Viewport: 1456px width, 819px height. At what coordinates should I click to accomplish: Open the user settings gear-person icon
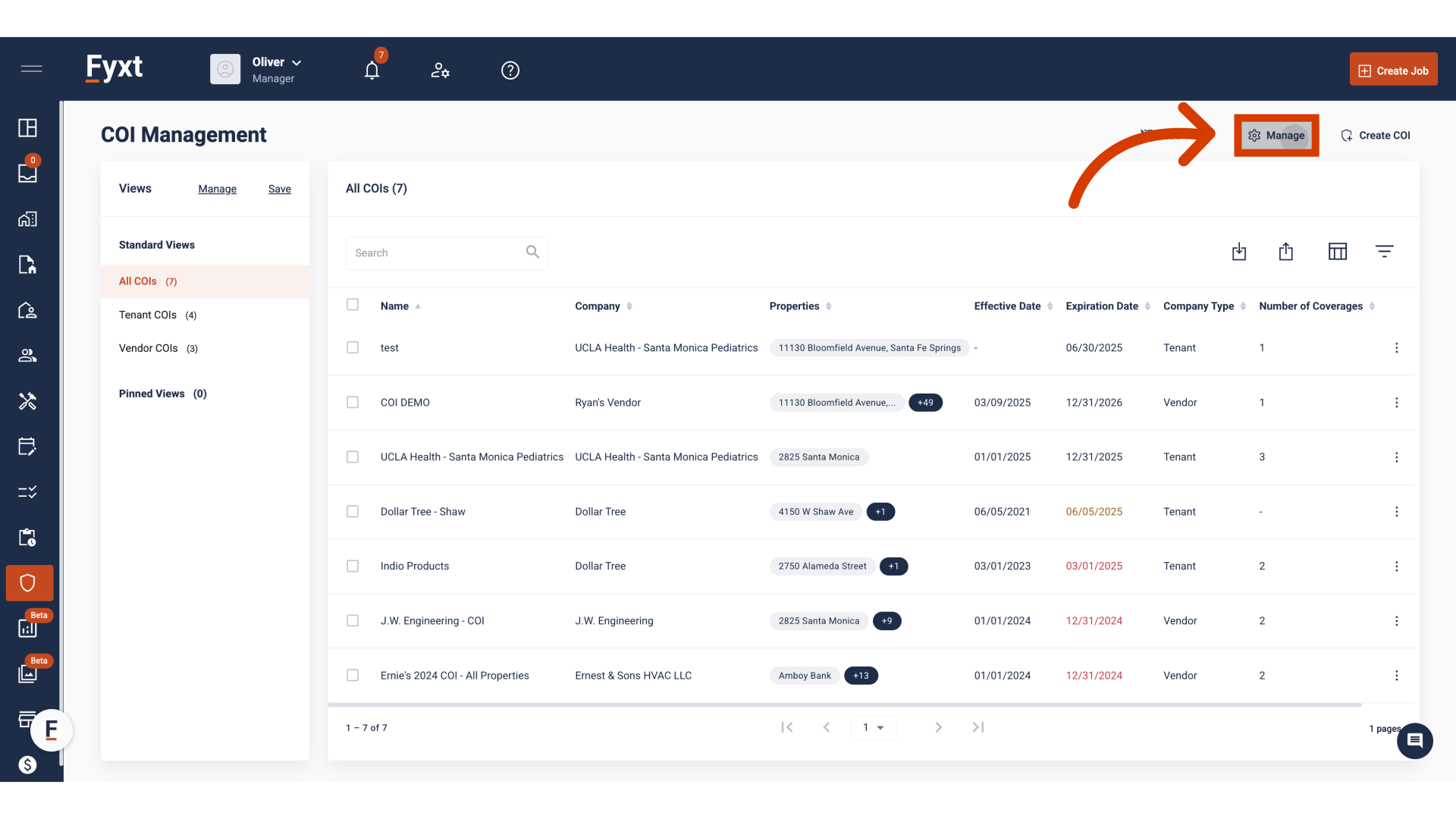coord(440,71)
